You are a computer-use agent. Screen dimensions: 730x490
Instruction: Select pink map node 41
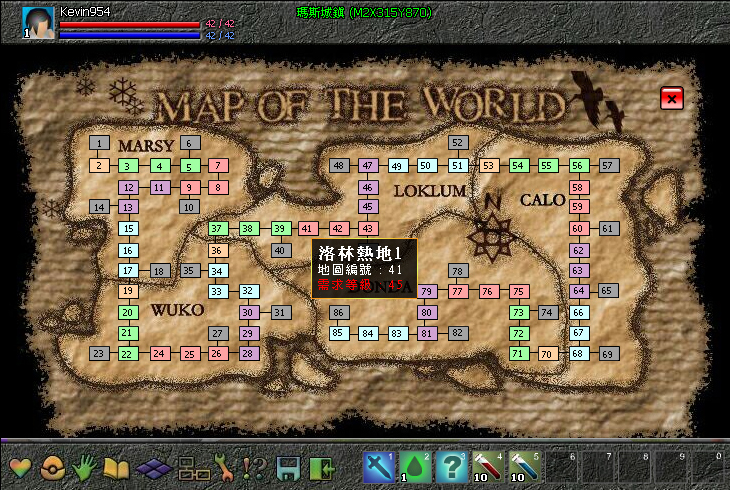coord(308,228)
